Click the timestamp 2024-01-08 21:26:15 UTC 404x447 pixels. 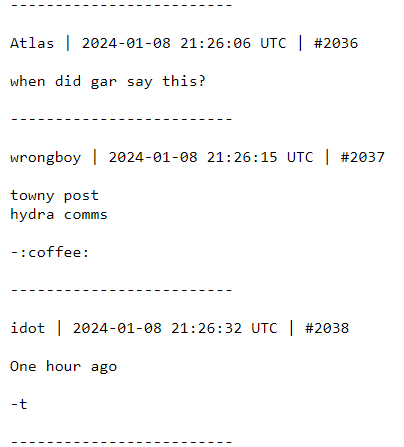(211, 157)
